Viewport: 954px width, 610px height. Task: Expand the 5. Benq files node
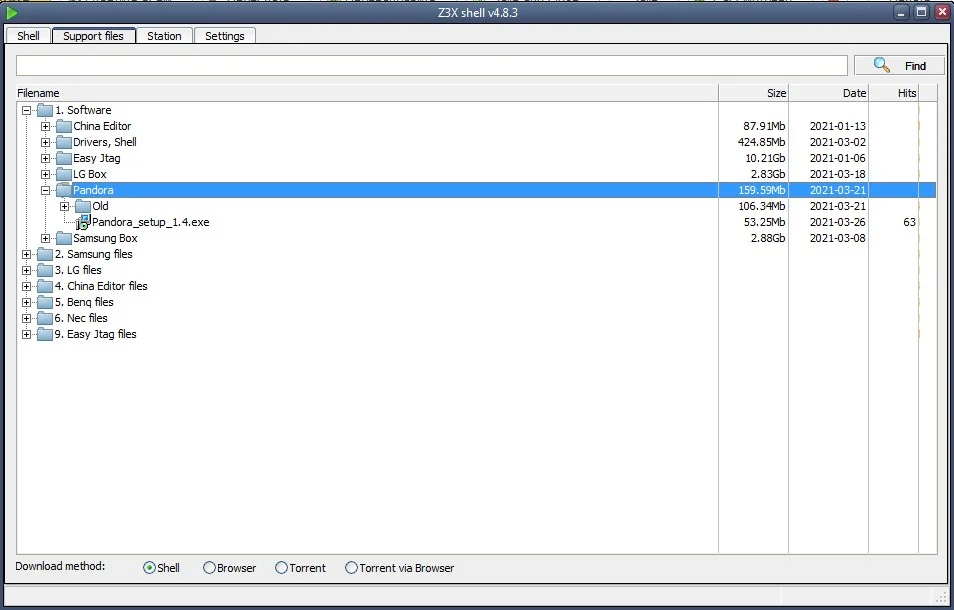27,302
